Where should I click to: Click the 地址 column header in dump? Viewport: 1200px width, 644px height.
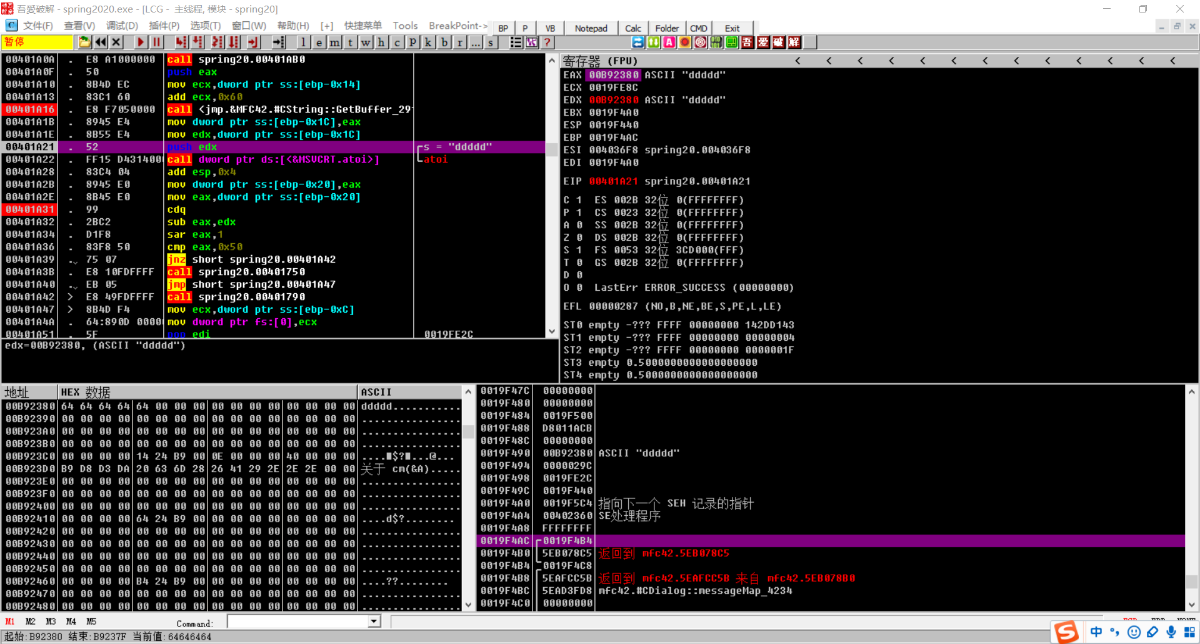point(28,391)
